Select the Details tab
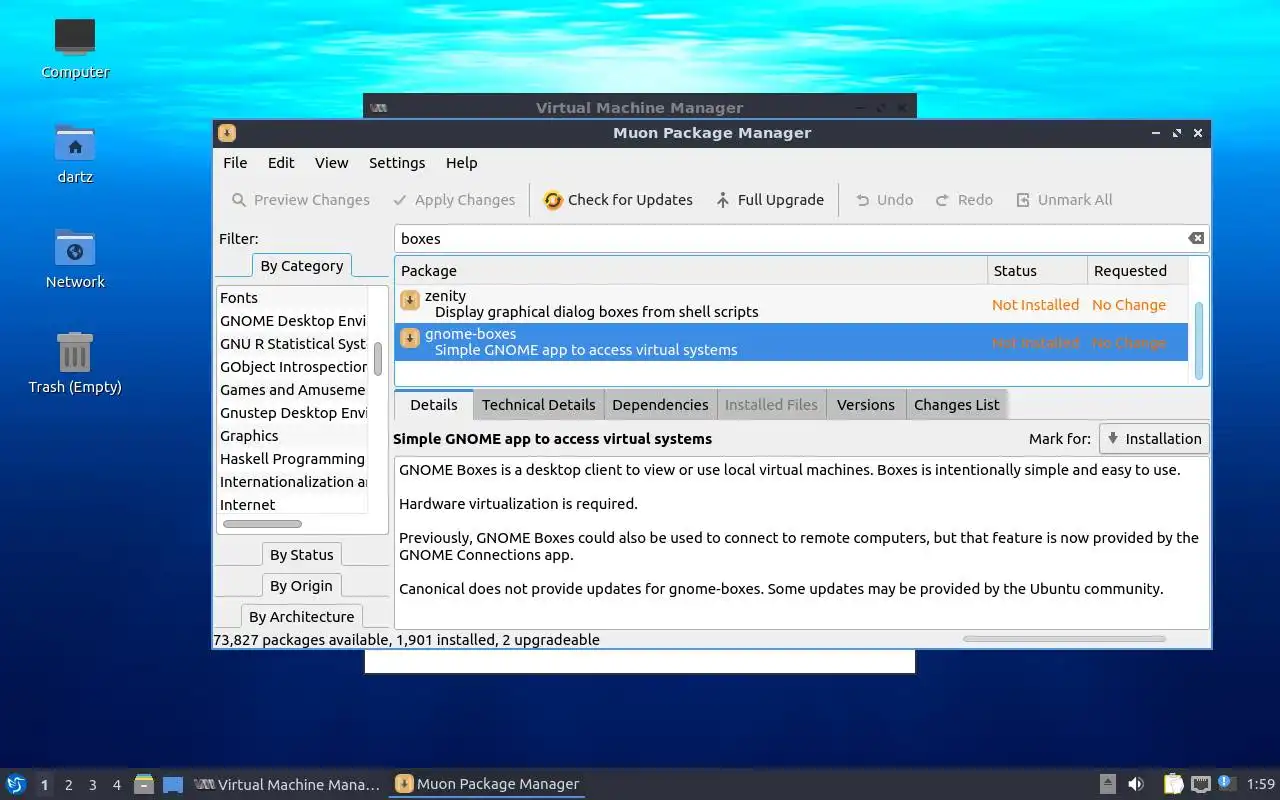1280x800 pixels. pos(434,405)
